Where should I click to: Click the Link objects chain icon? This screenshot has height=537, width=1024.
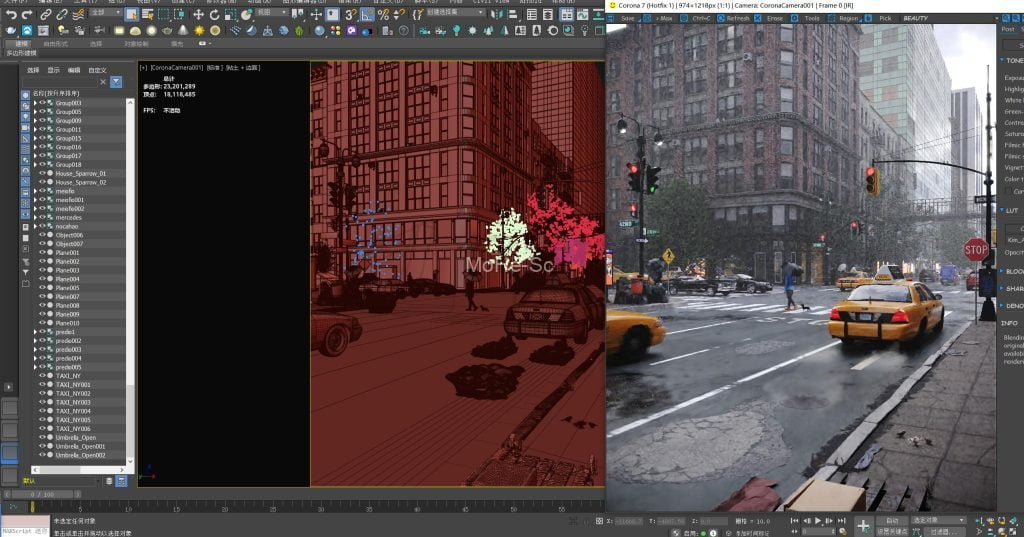[46, 15]
